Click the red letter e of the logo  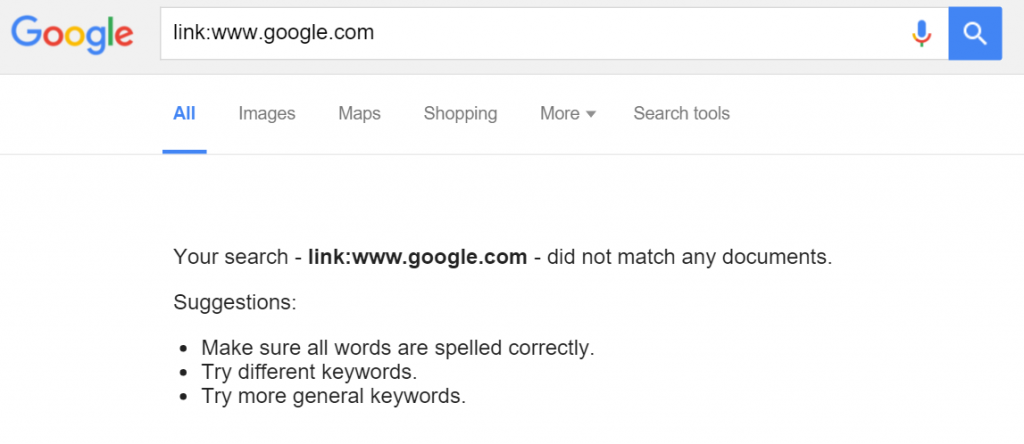(x=123, y=36)
